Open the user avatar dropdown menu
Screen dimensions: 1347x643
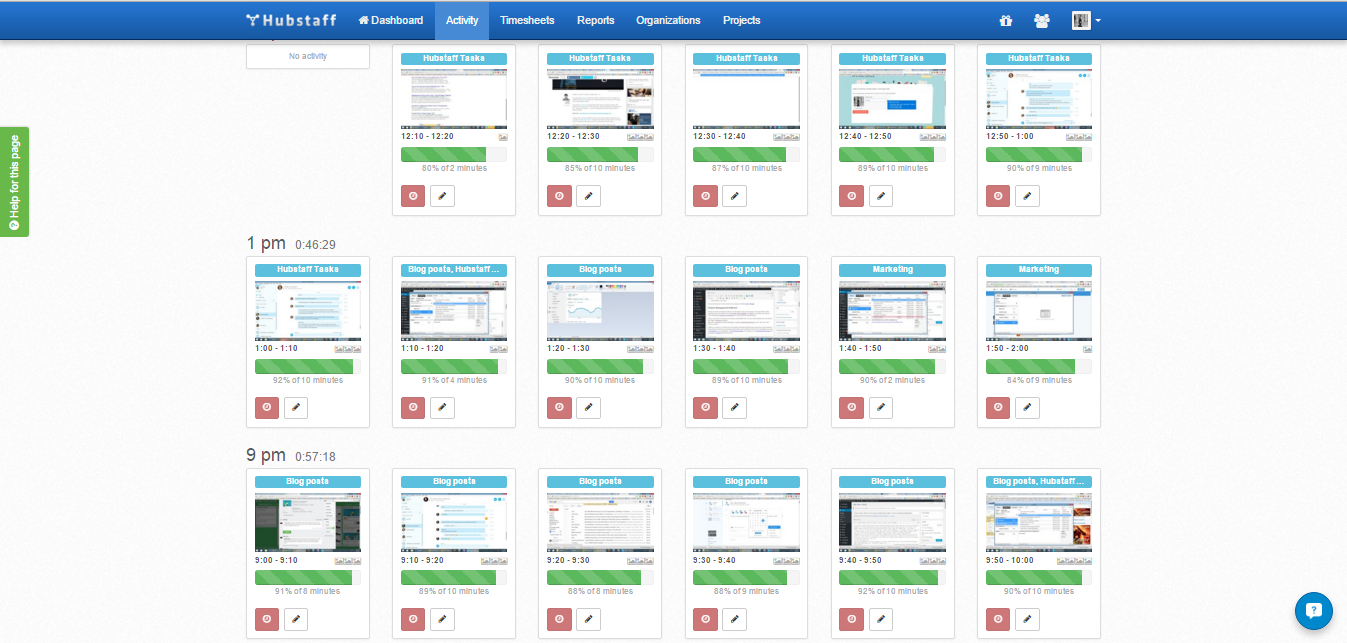click(1086, 20)
